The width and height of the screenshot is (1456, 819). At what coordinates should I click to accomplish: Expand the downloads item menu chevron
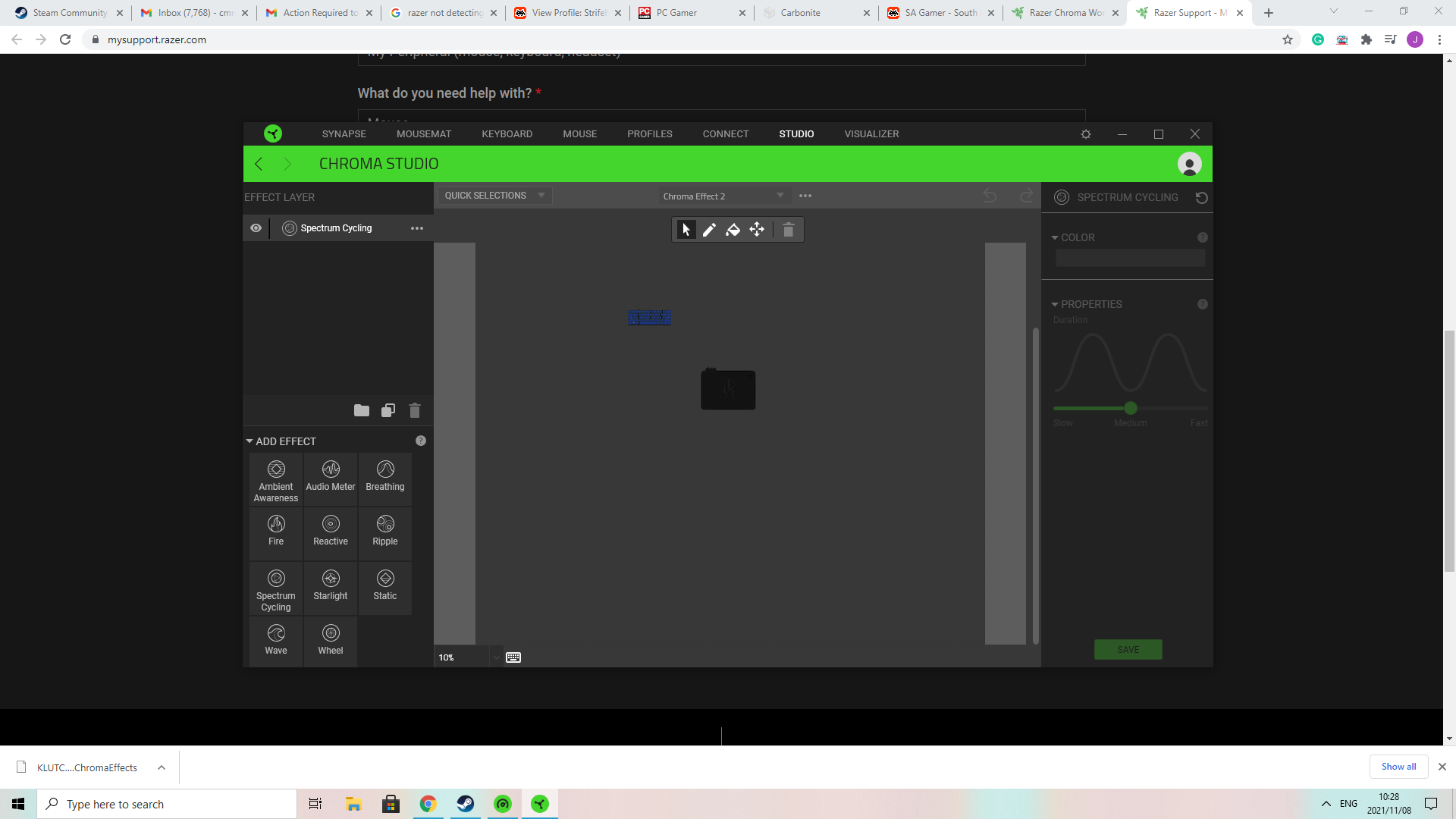[162, 767]
